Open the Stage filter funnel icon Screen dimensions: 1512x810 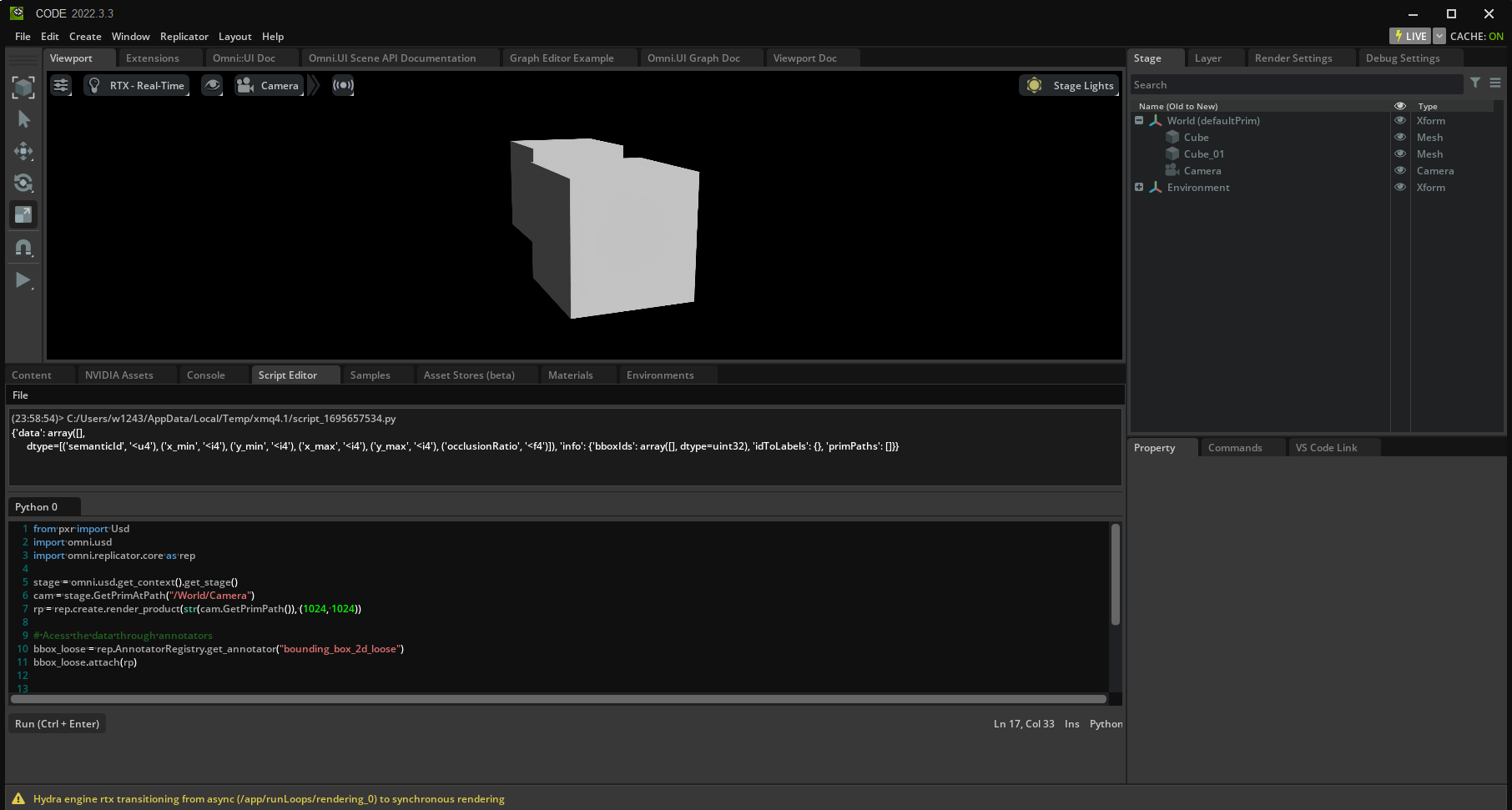(x=1475, y=83)
